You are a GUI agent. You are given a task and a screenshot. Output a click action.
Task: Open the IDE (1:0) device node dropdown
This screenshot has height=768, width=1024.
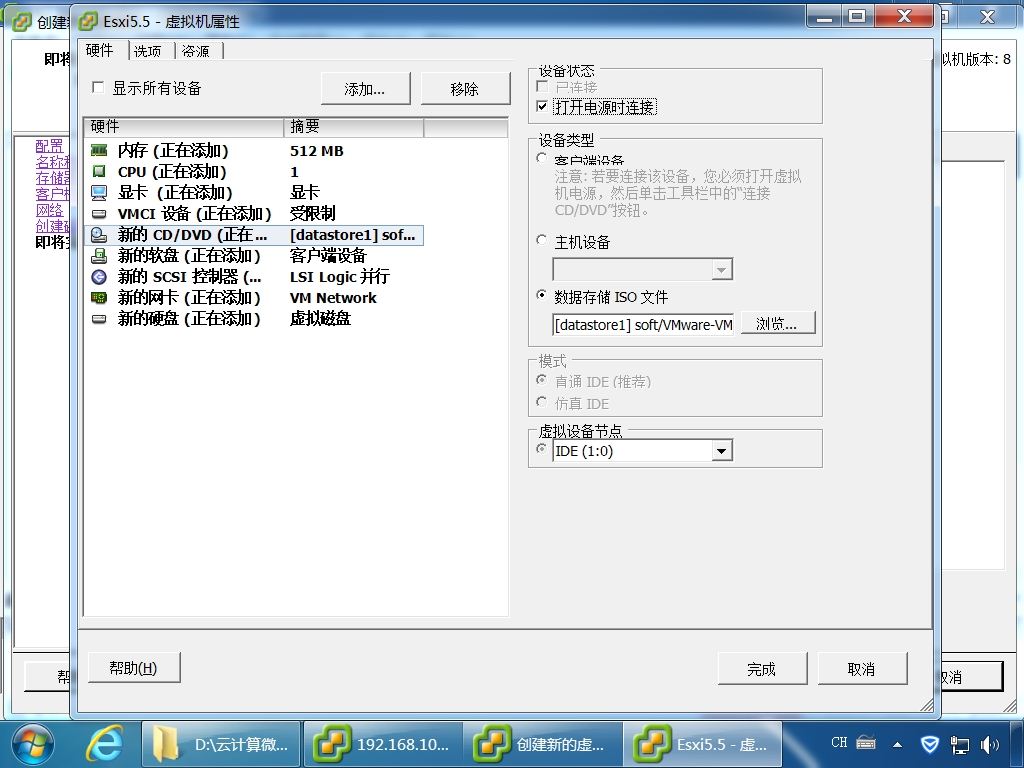tap(721, 451)
